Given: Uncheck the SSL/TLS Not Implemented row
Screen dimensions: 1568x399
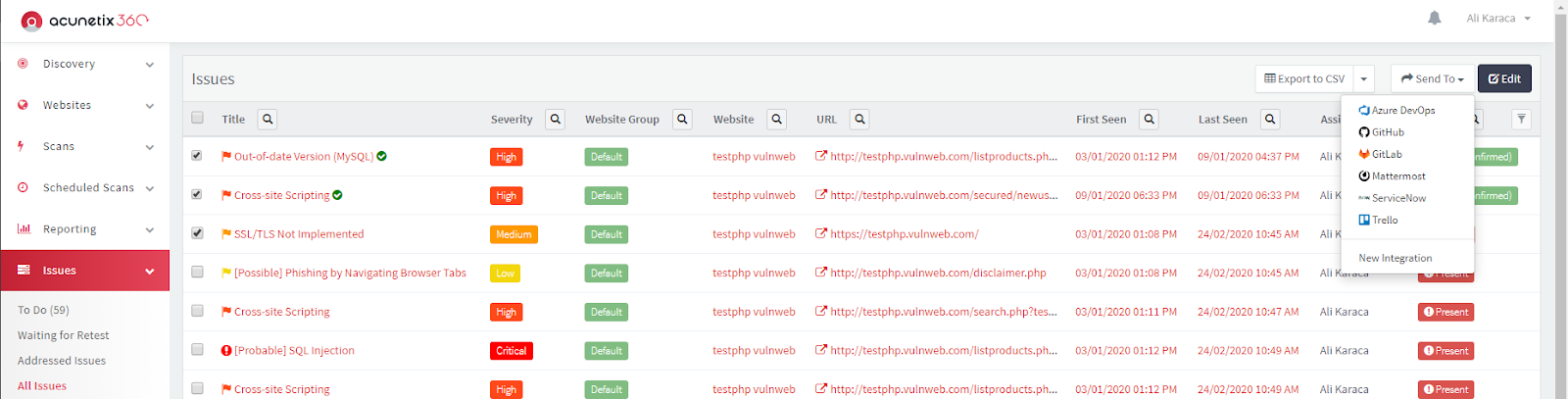Looking at the screenshot, I should pos(197,233).
